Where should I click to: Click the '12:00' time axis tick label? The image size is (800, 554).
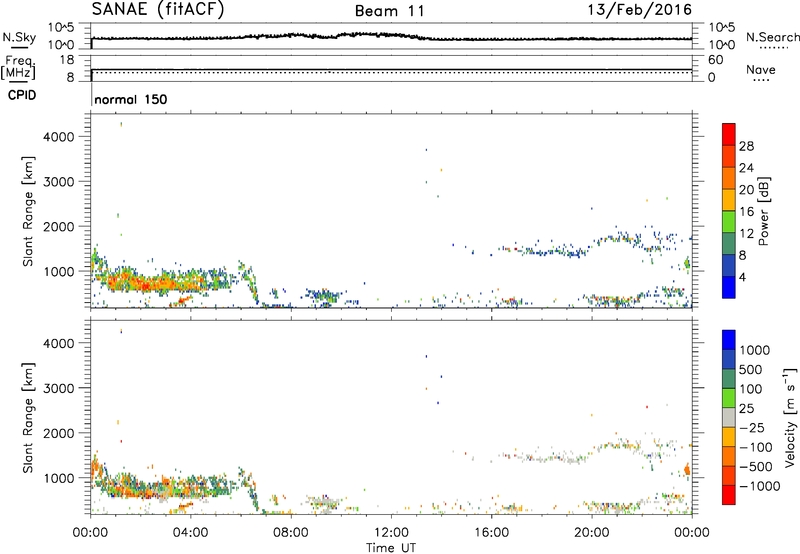[x=391, y=533]
